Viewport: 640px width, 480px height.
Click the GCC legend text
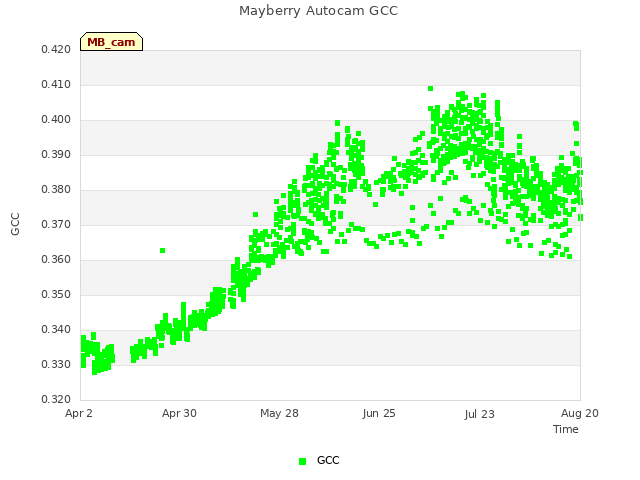click(x=328, y=460)
